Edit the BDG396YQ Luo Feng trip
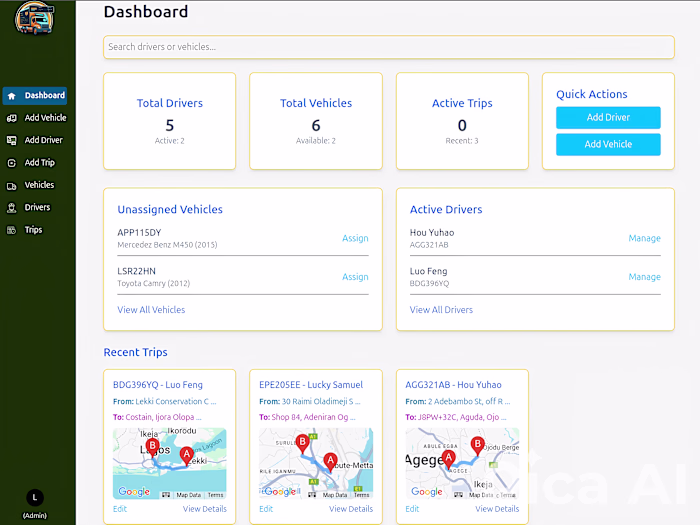 [120, 508]
